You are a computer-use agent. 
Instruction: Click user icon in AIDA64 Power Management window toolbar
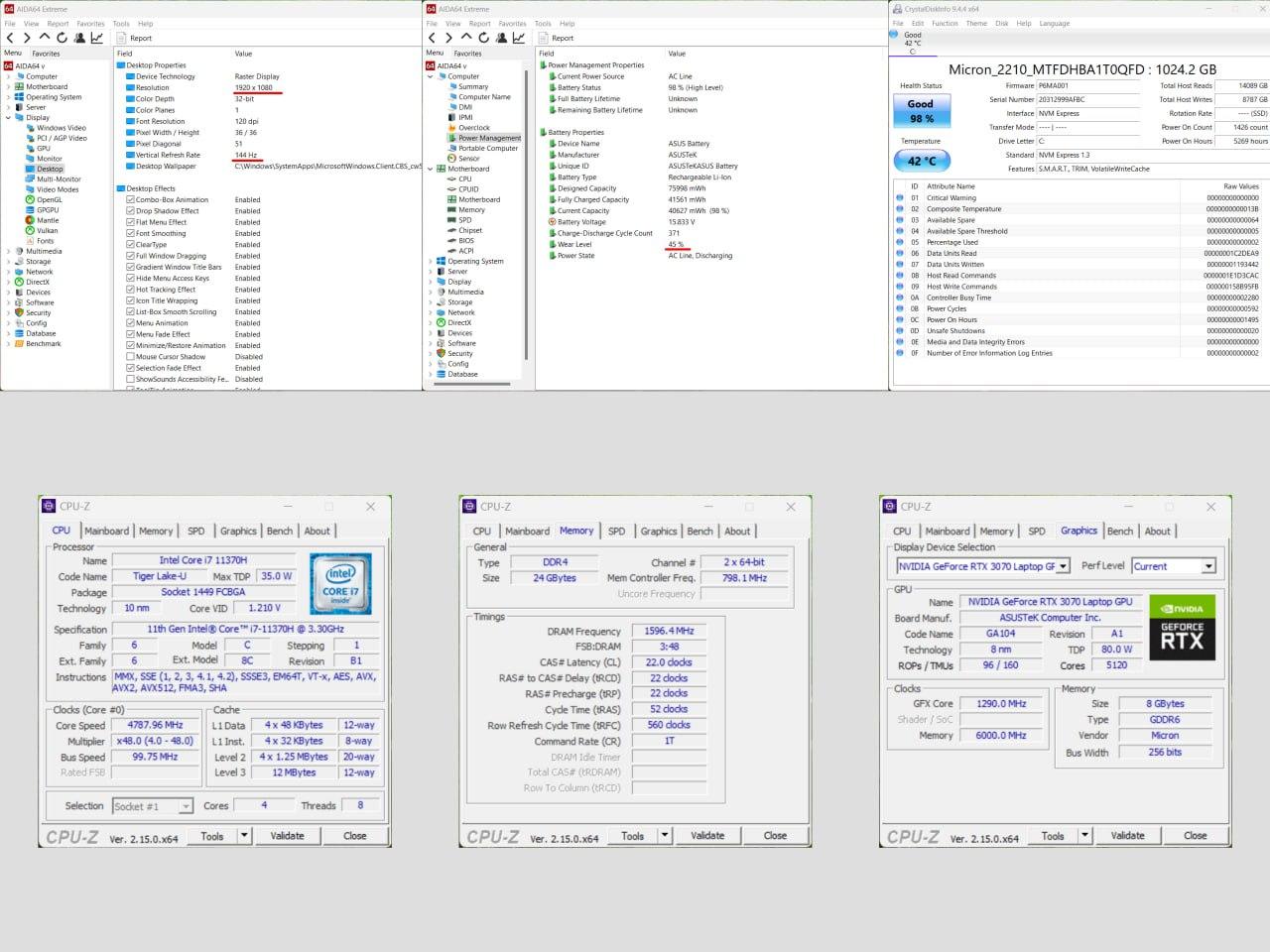501,38
